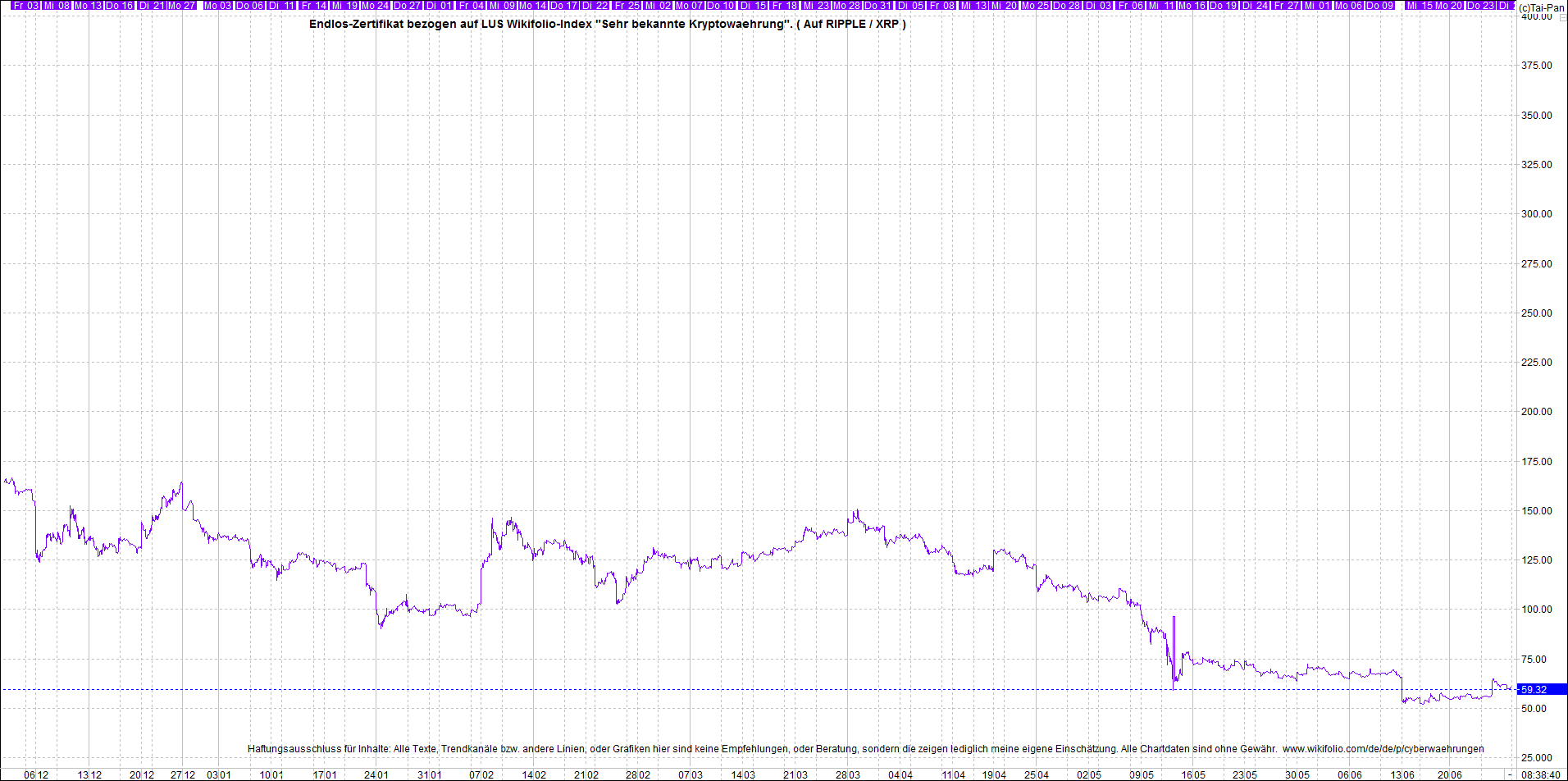Click the 200.00 price axis label

[x=1537, y=412]
